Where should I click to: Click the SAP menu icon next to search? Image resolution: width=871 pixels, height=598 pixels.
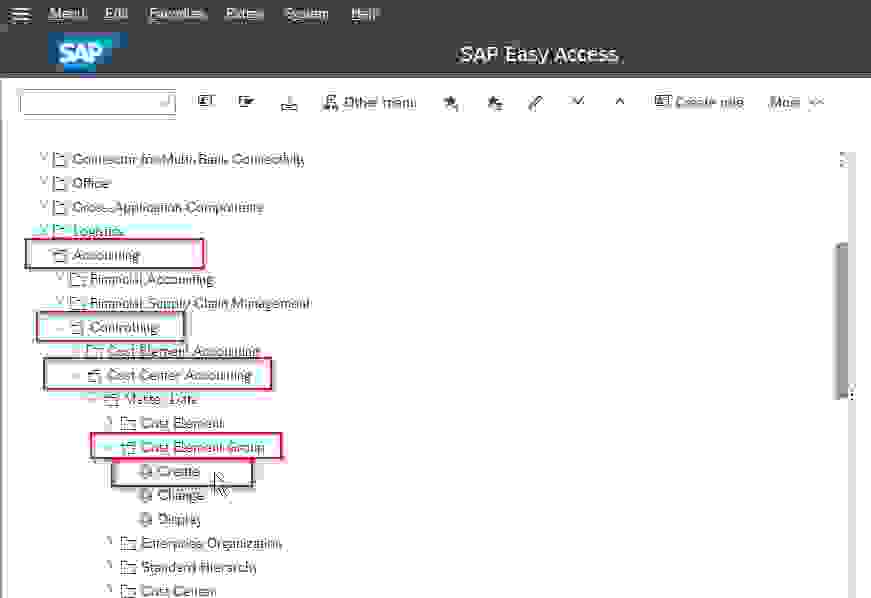pos(205,101)
